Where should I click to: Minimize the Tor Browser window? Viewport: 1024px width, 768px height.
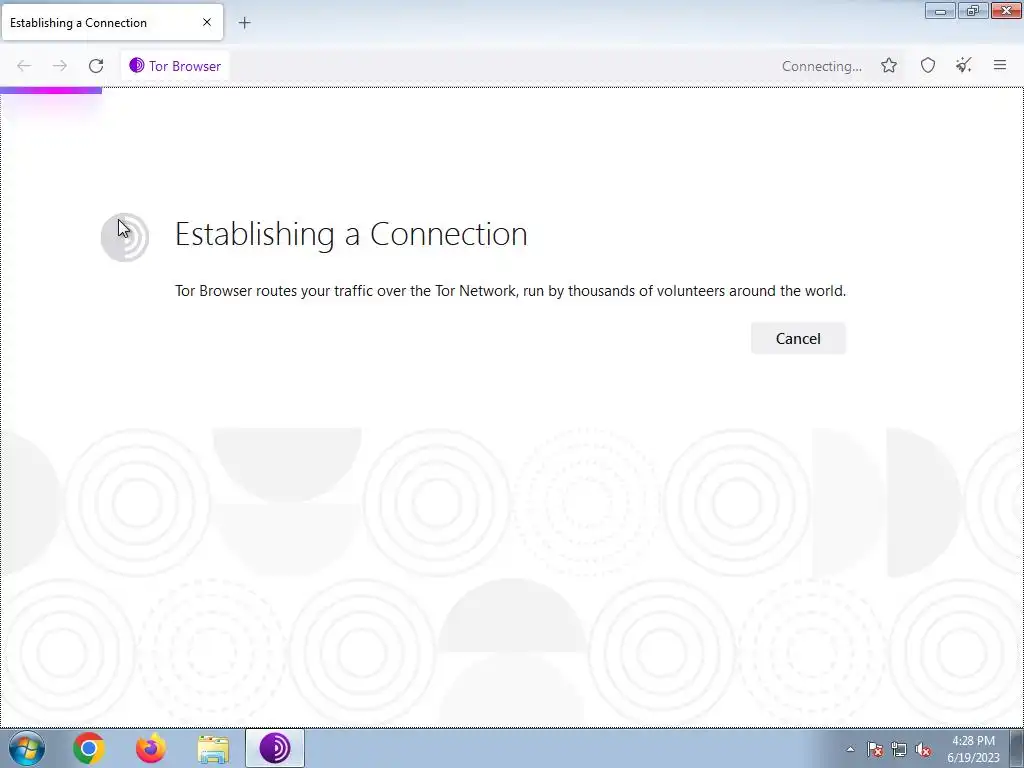point(940,10)
